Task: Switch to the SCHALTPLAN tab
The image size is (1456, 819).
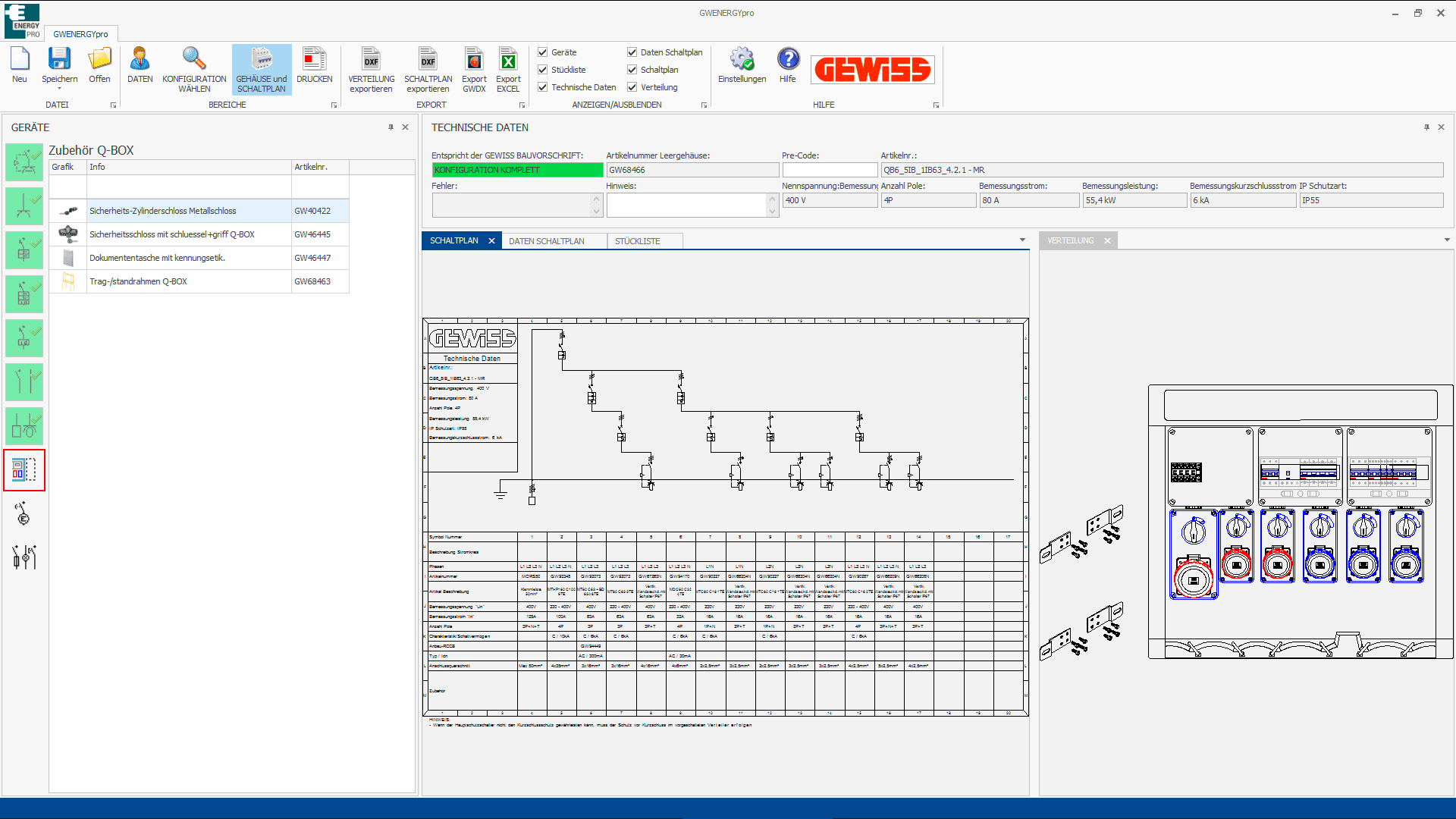Action: (454, 241)
